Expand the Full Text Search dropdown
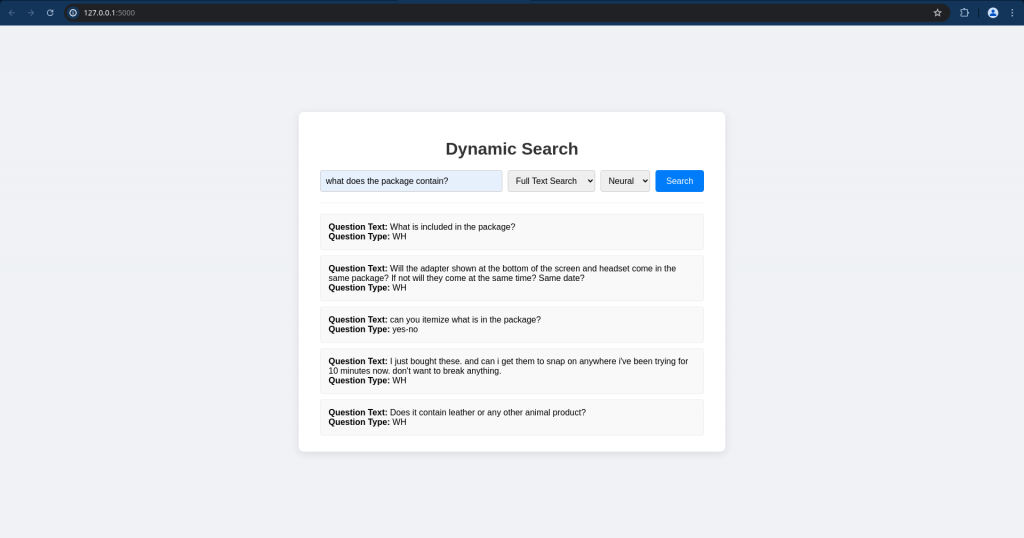This screenshot has width=1024, height=538. pos(551,181)
